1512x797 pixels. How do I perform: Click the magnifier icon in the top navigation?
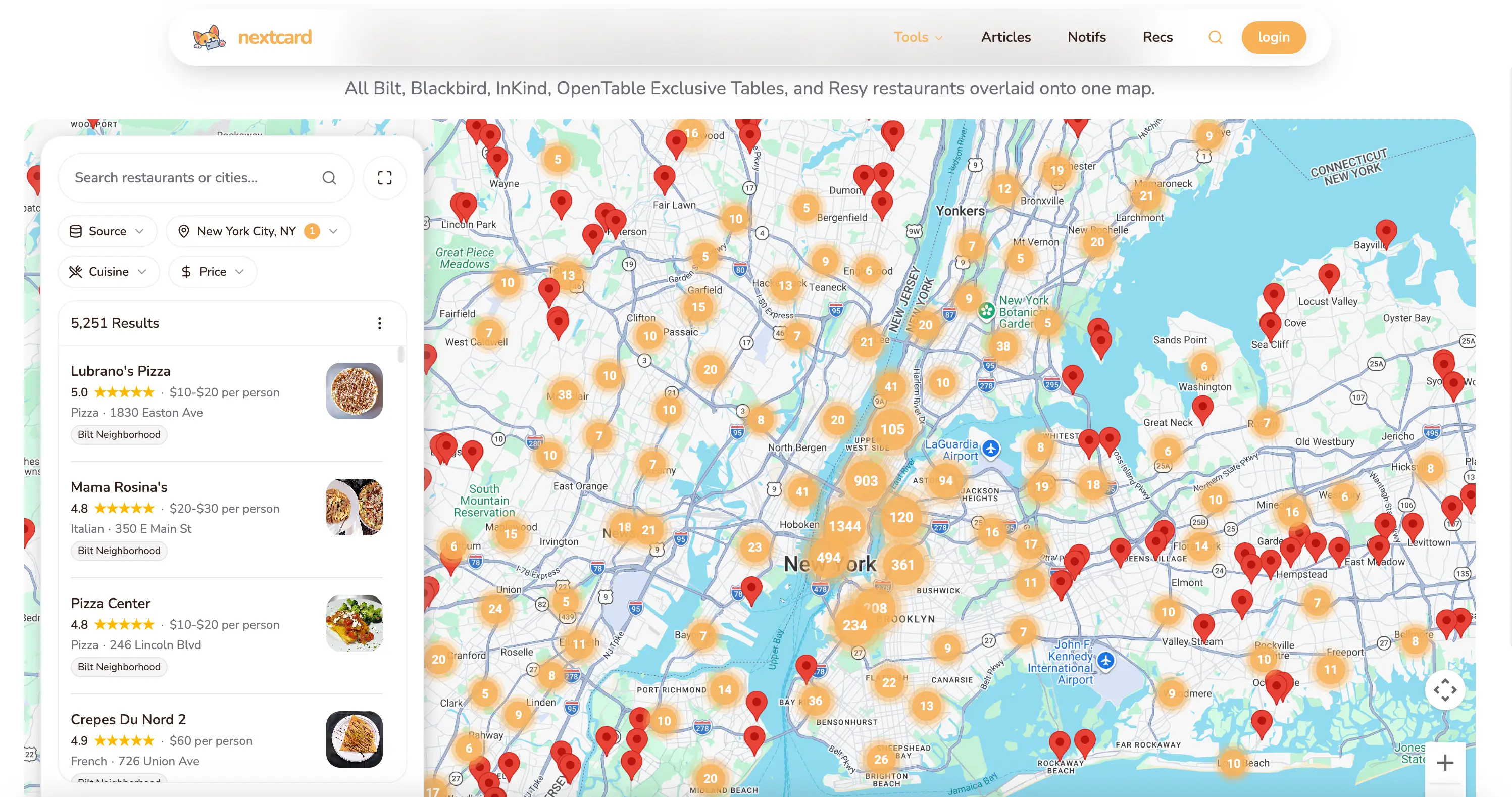click(1215, 37)
